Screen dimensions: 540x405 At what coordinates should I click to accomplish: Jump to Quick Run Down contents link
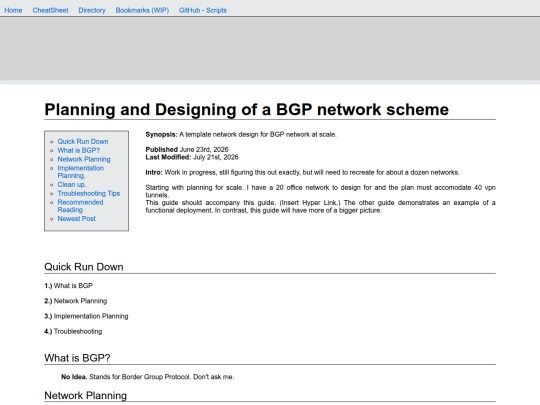coord(83,142)
